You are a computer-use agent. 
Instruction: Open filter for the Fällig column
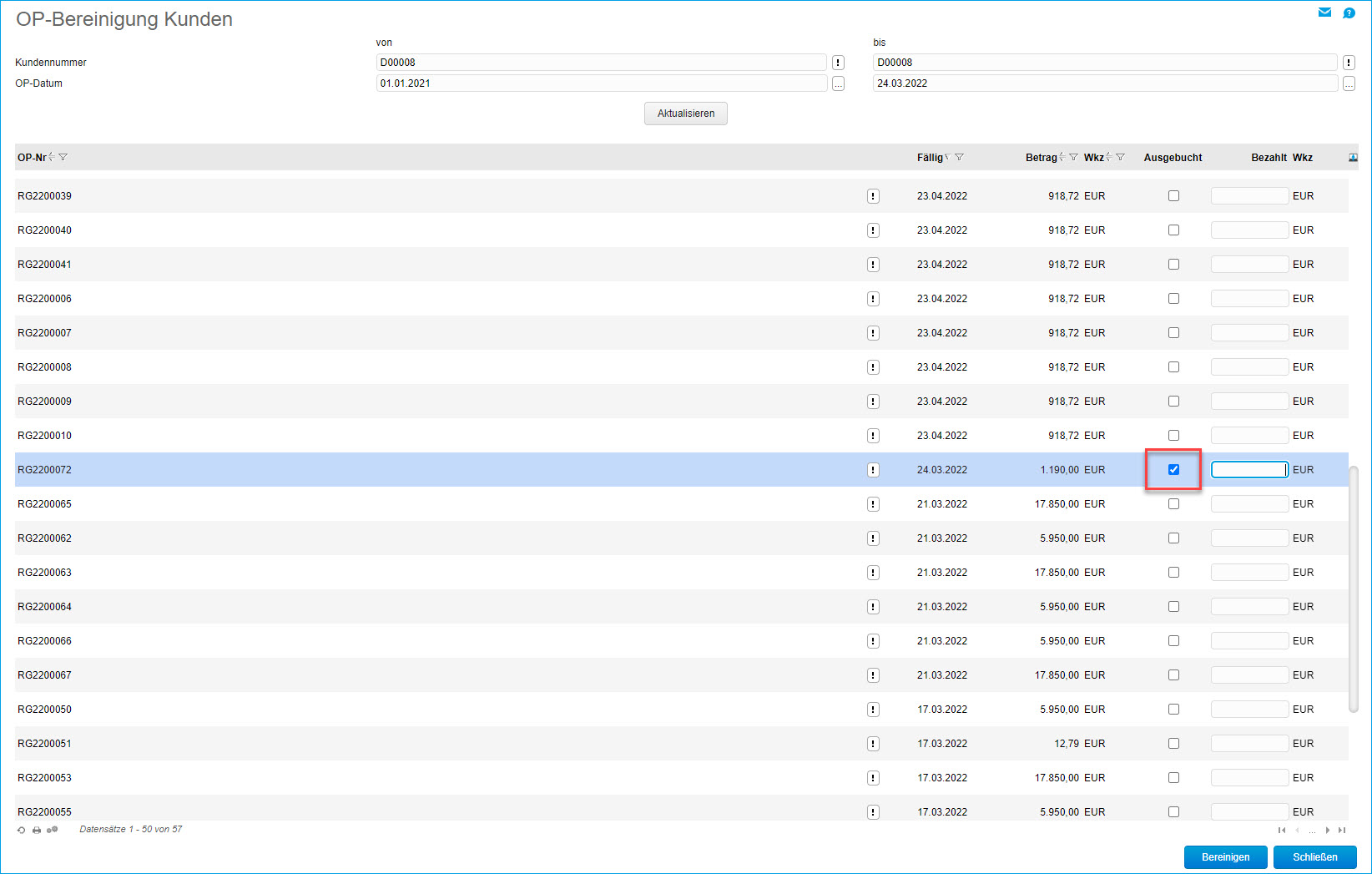[x=960, y=158]
